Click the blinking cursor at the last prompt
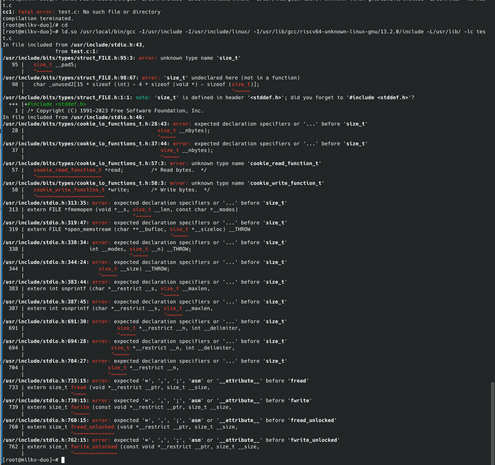The height and width of the screenshot is (465, 495). coord(63,460)
